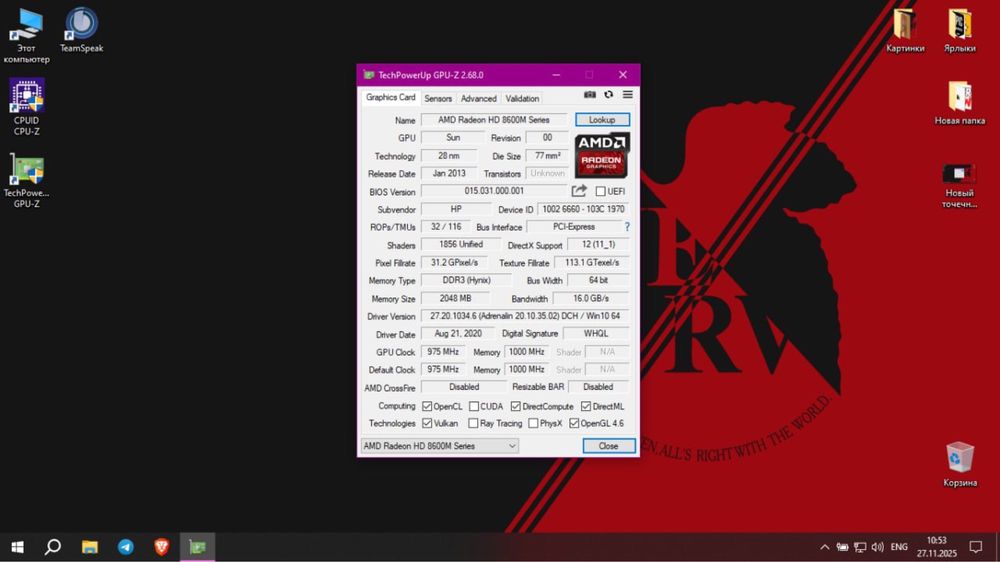Toggle the Ray Tracing checkbox
Image resolution: width=1000 pixels, height=562 pixels.
(x=473, y=423)
